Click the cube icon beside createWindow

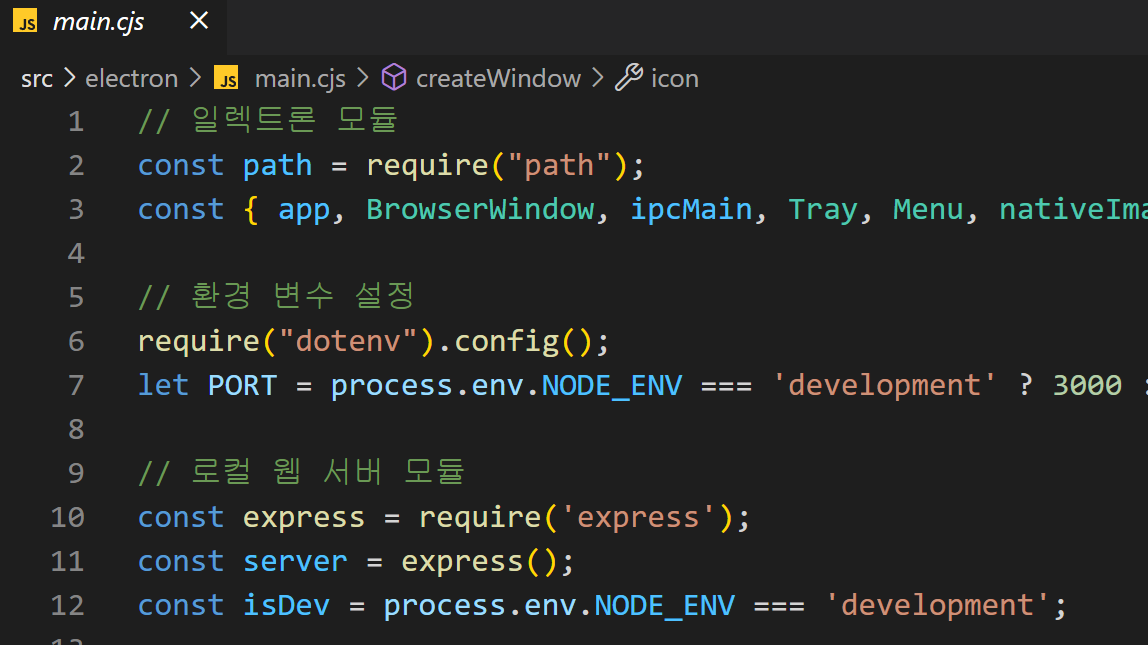coord(395,78)
